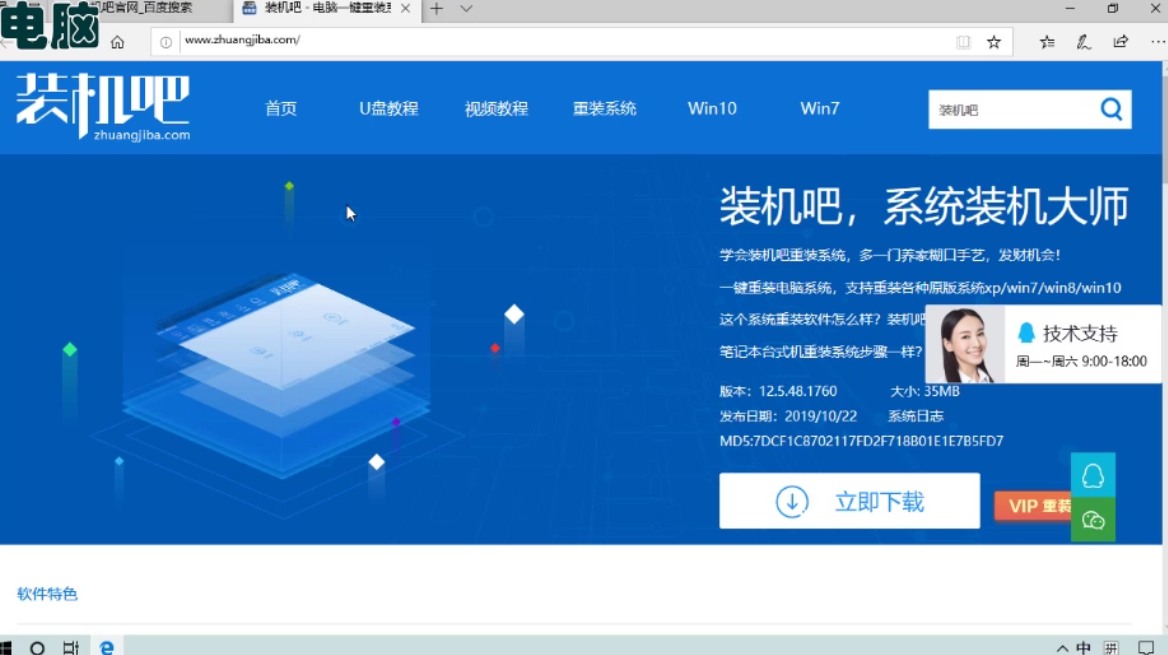
Task: Close the 装机吧 tab
Action: [x=405, y=8]
